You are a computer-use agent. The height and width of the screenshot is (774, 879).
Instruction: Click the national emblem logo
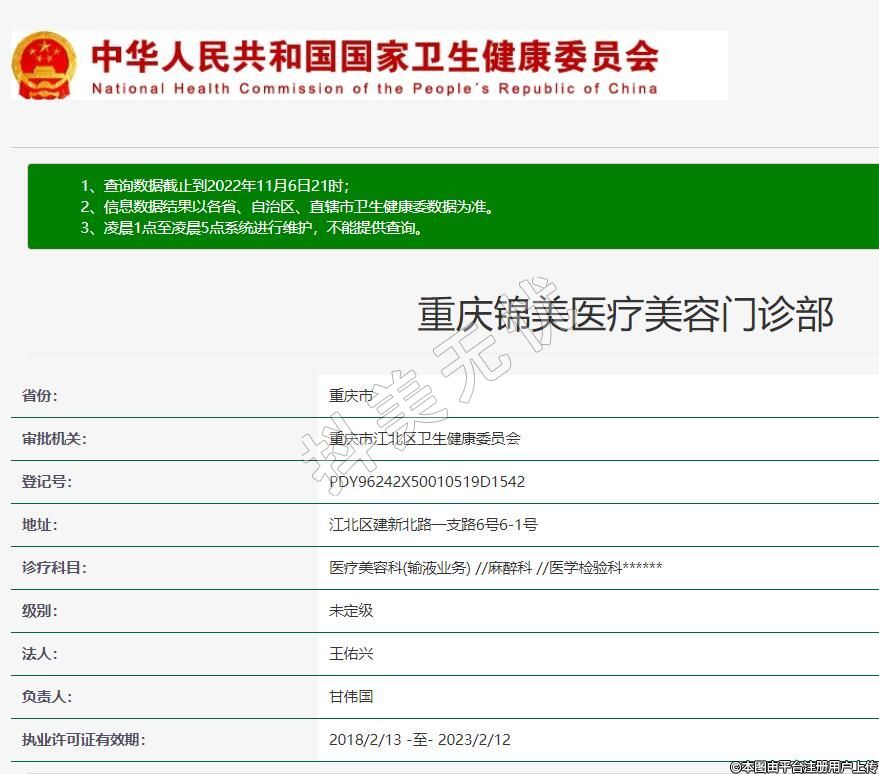pos(44,64)
